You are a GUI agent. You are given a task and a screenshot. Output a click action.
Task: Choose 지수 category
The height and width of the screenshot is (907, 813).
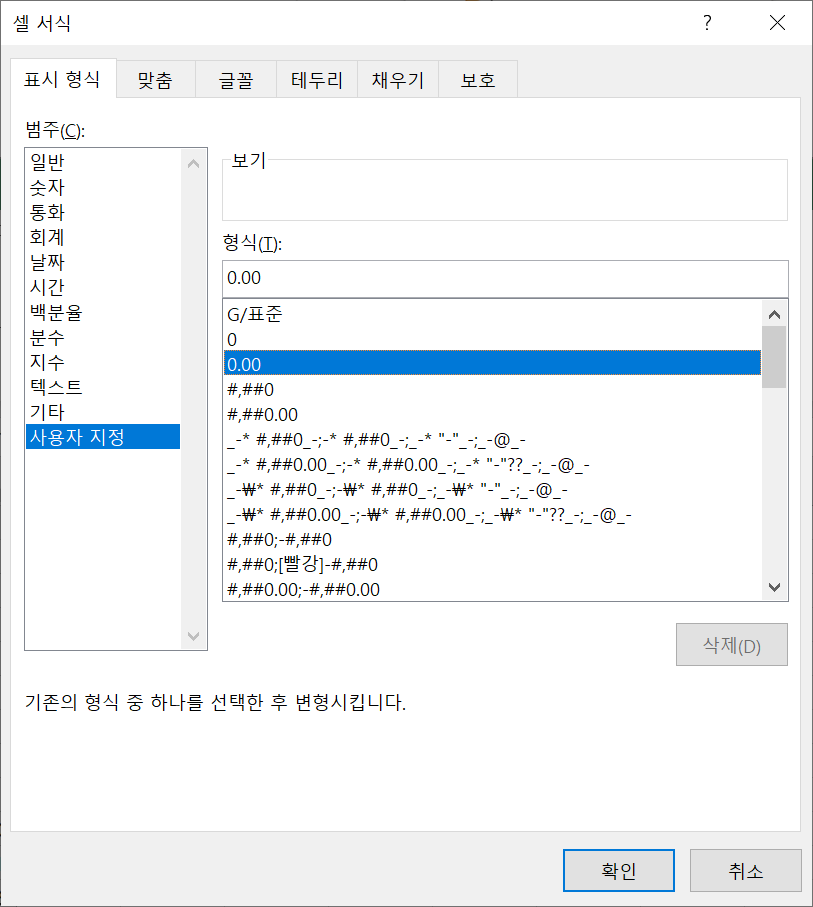point(103,362)
